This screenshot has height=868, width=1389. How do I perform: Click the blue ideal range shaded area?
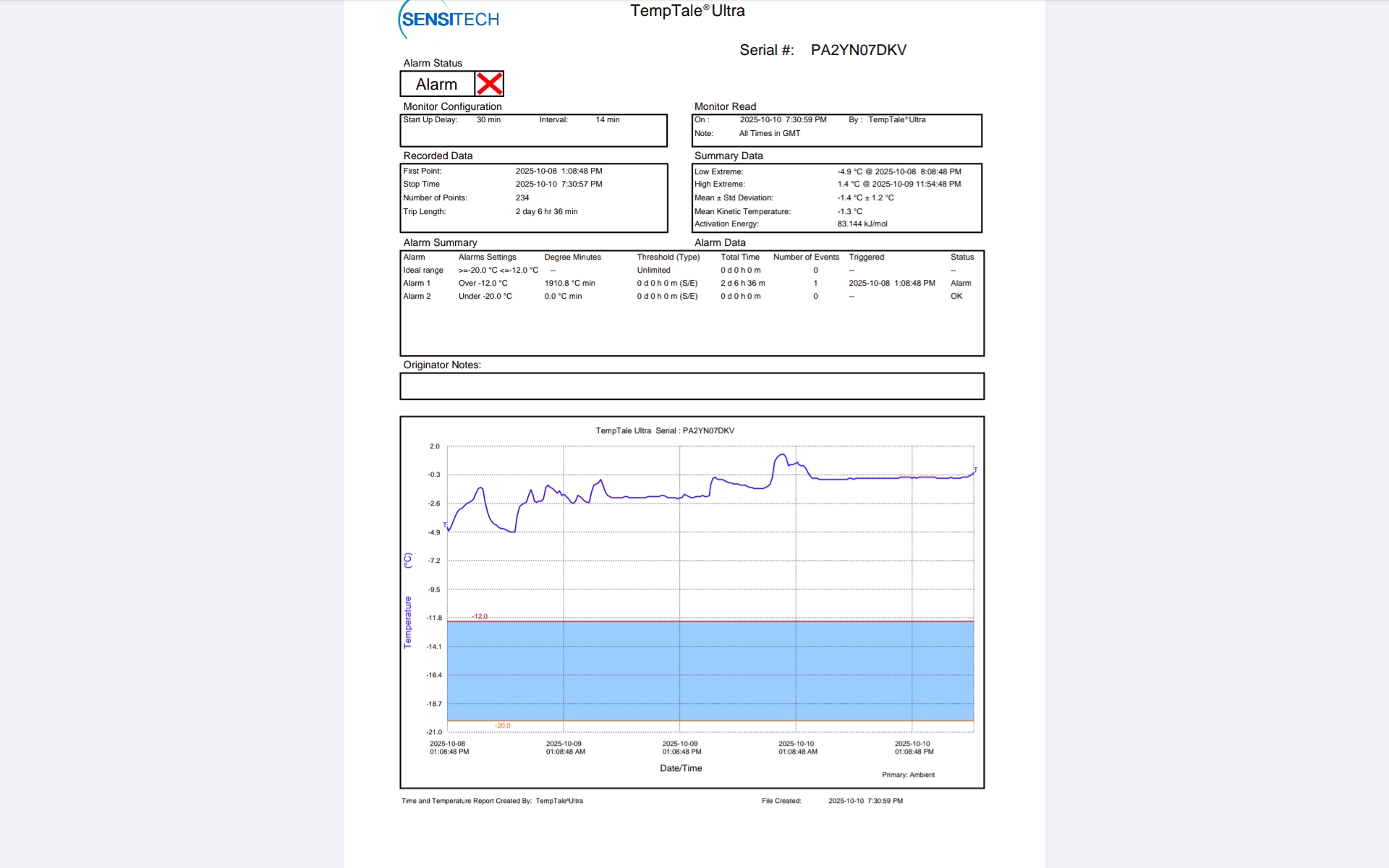709,671
